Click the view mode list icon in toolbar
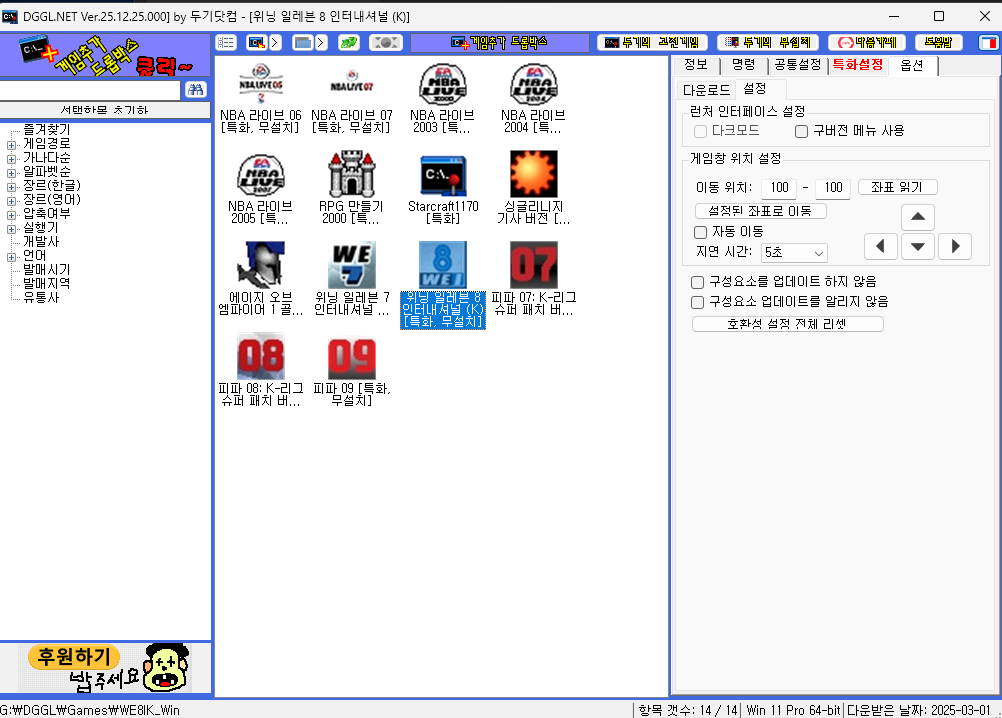This screenshot has height=718, width=1002. point(226,43)
